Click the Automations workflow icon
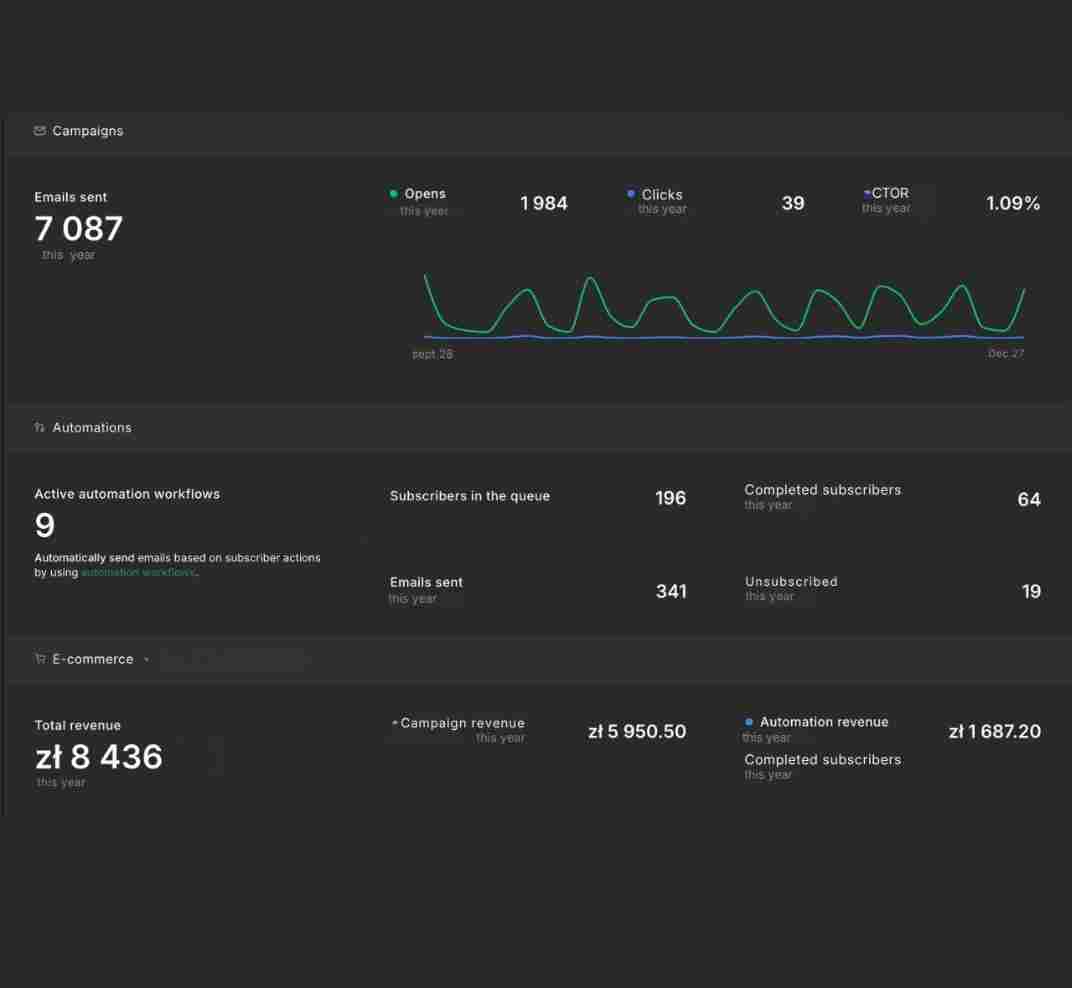 pyautogui.click(x=40, y=427)
